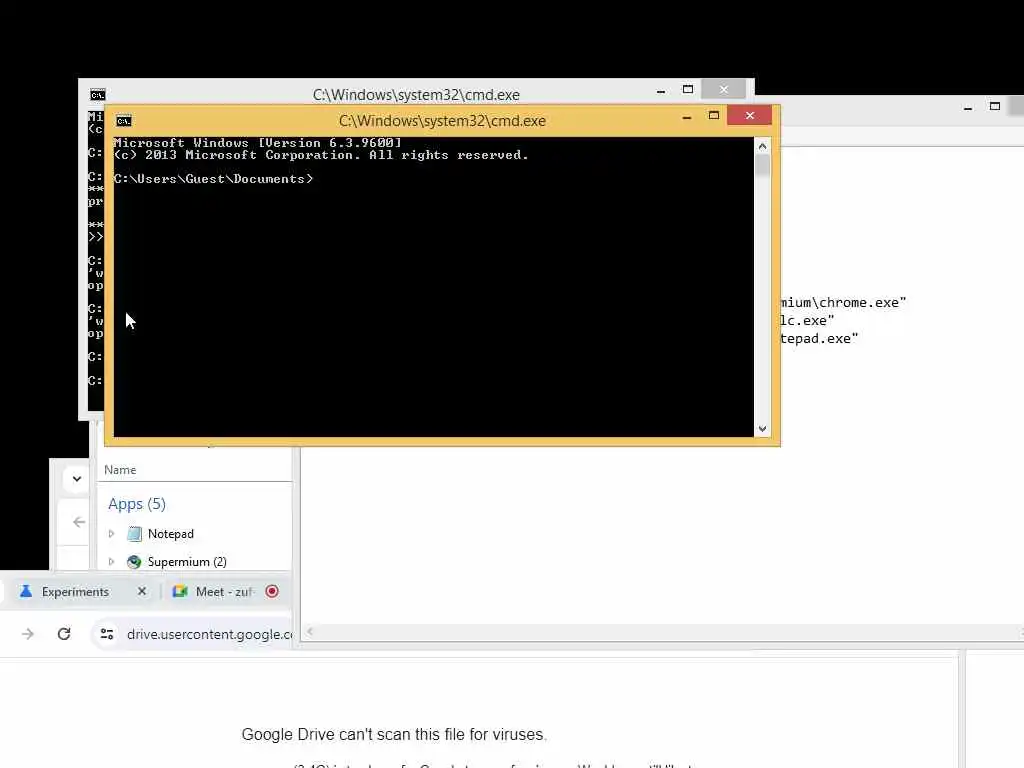Close the Experiments tab
Screen dimensions: 1024x768
(142, 591)
